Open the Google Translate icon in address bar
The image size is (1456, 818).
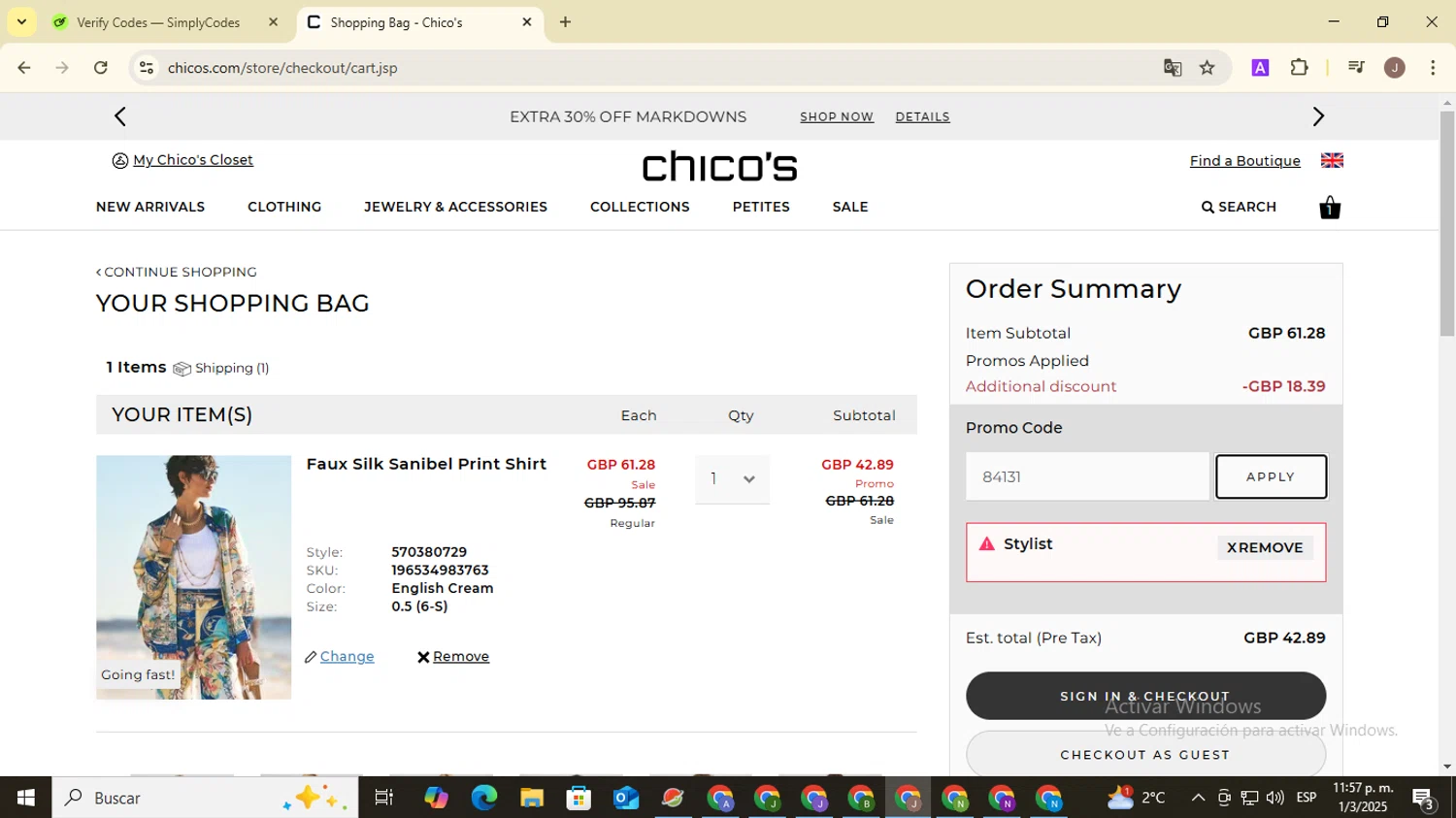click(x=1173, y=68)
